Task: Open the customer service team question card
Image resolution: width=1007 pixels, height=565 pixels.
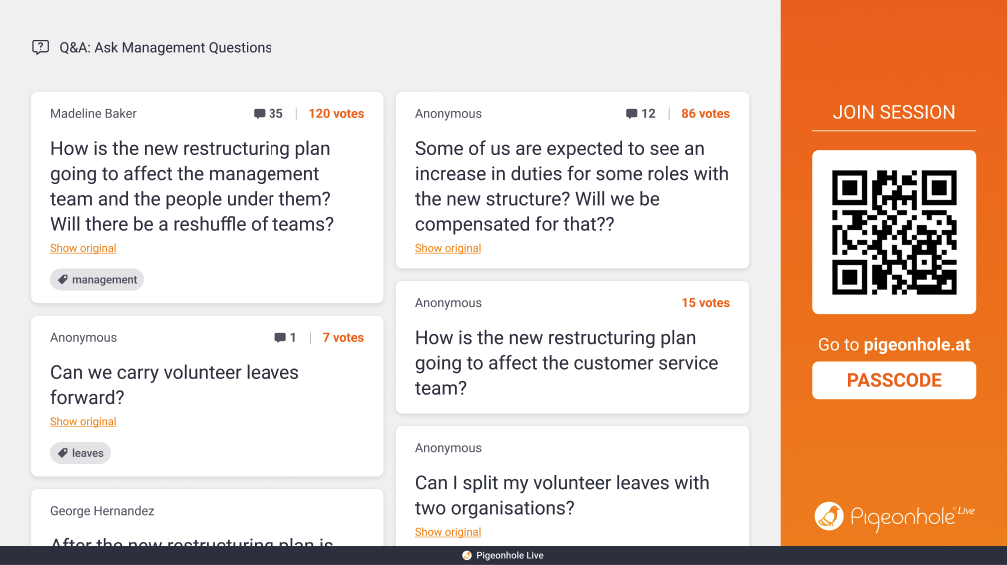Action: (x=572, y=362)
